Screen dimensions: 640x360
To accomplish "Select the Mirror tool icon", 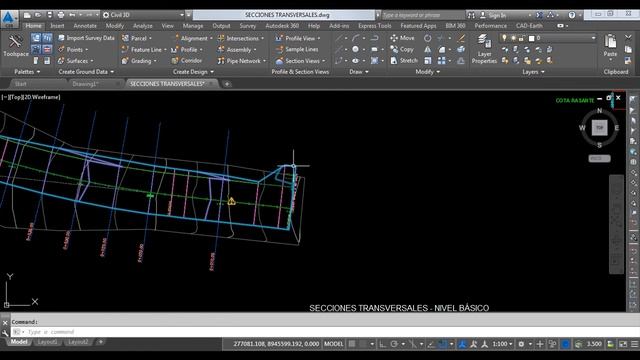I will click(x=427, y=49).
